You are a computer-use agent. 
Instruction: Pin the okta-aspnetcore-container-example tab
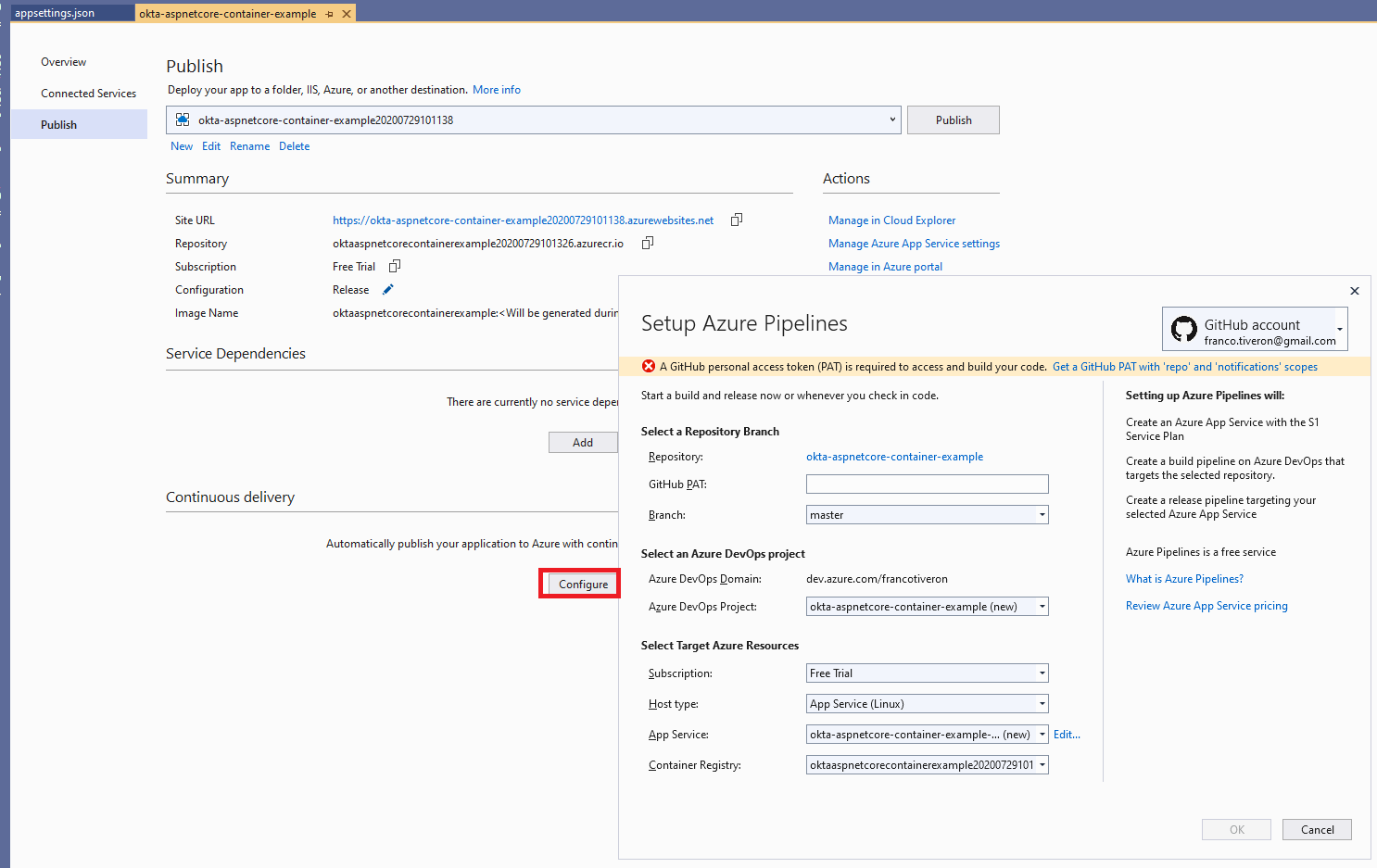pyautogui.click(x=330, y=14)
